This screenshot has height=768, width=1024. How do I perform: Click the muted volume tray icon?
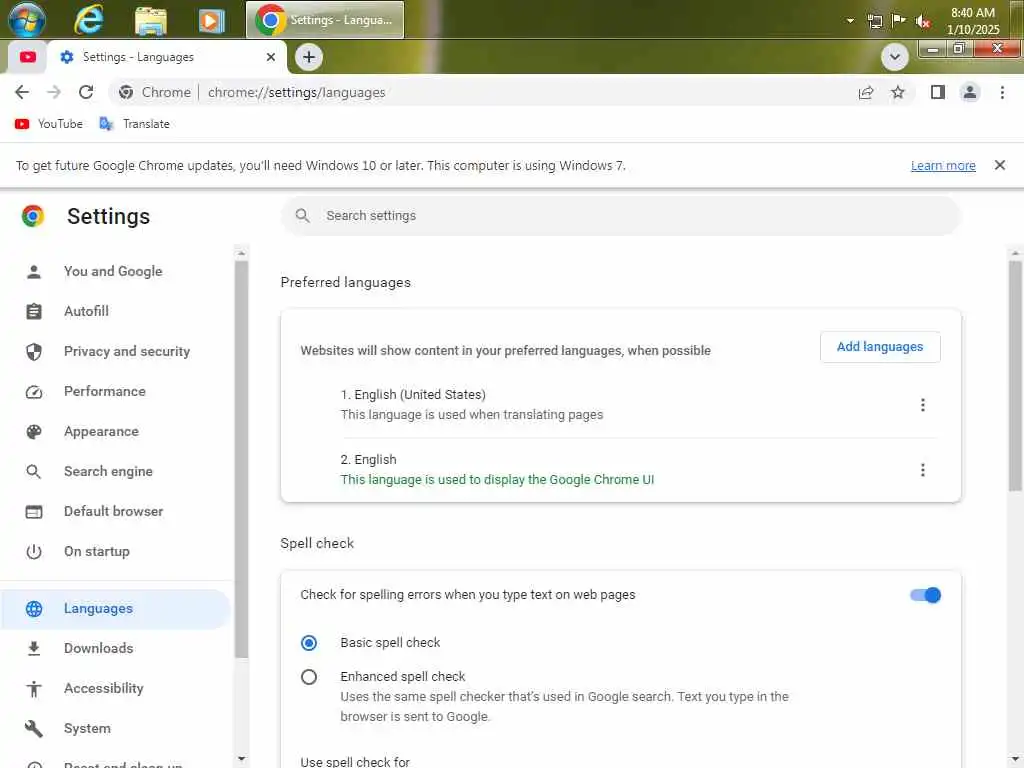[922, 21]
